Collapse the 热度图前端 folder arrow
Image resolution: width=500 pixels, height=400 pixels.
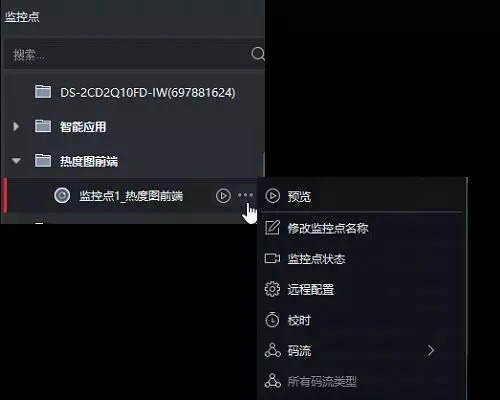16,161
